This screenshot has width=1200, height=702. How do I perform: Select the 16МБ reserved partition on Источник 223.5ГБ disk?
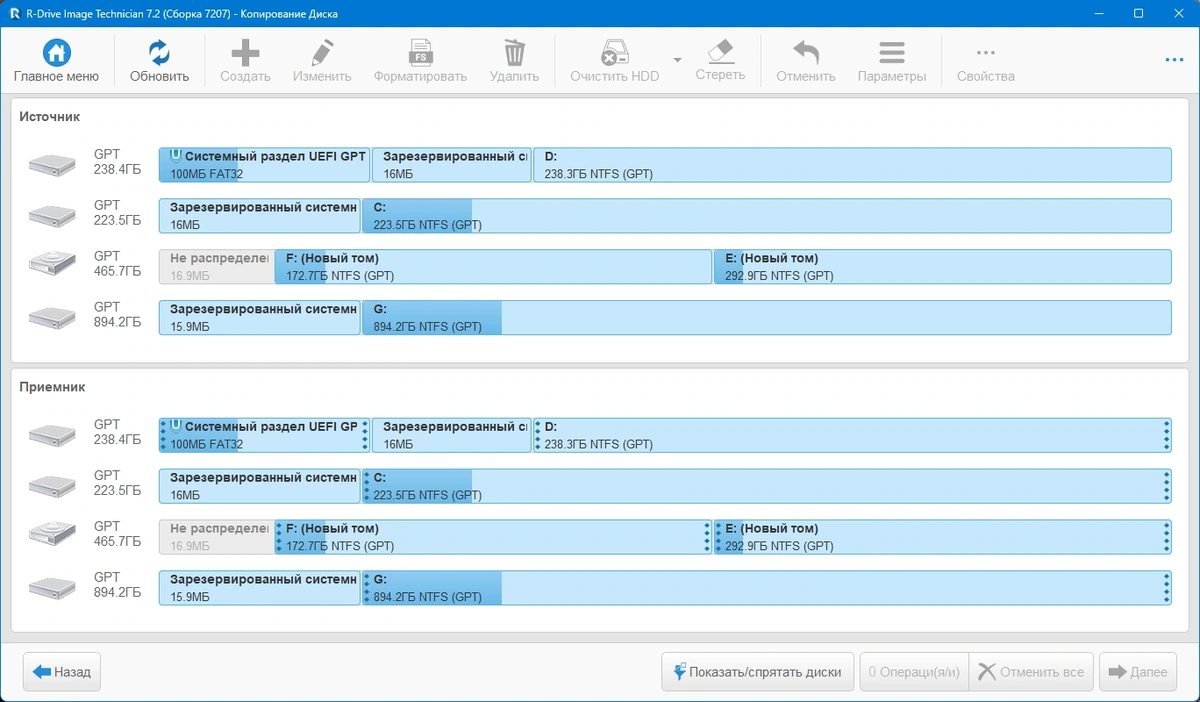click(x=259, y=216)
